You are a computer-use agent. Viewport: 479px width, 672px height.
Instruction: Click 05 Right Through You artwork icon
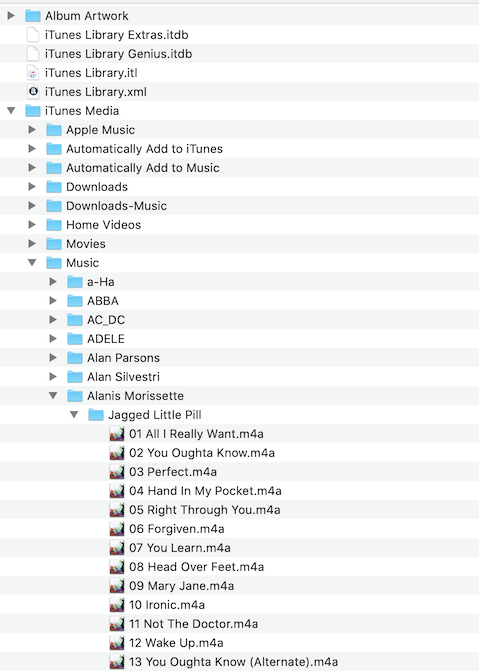coord(117,510)
